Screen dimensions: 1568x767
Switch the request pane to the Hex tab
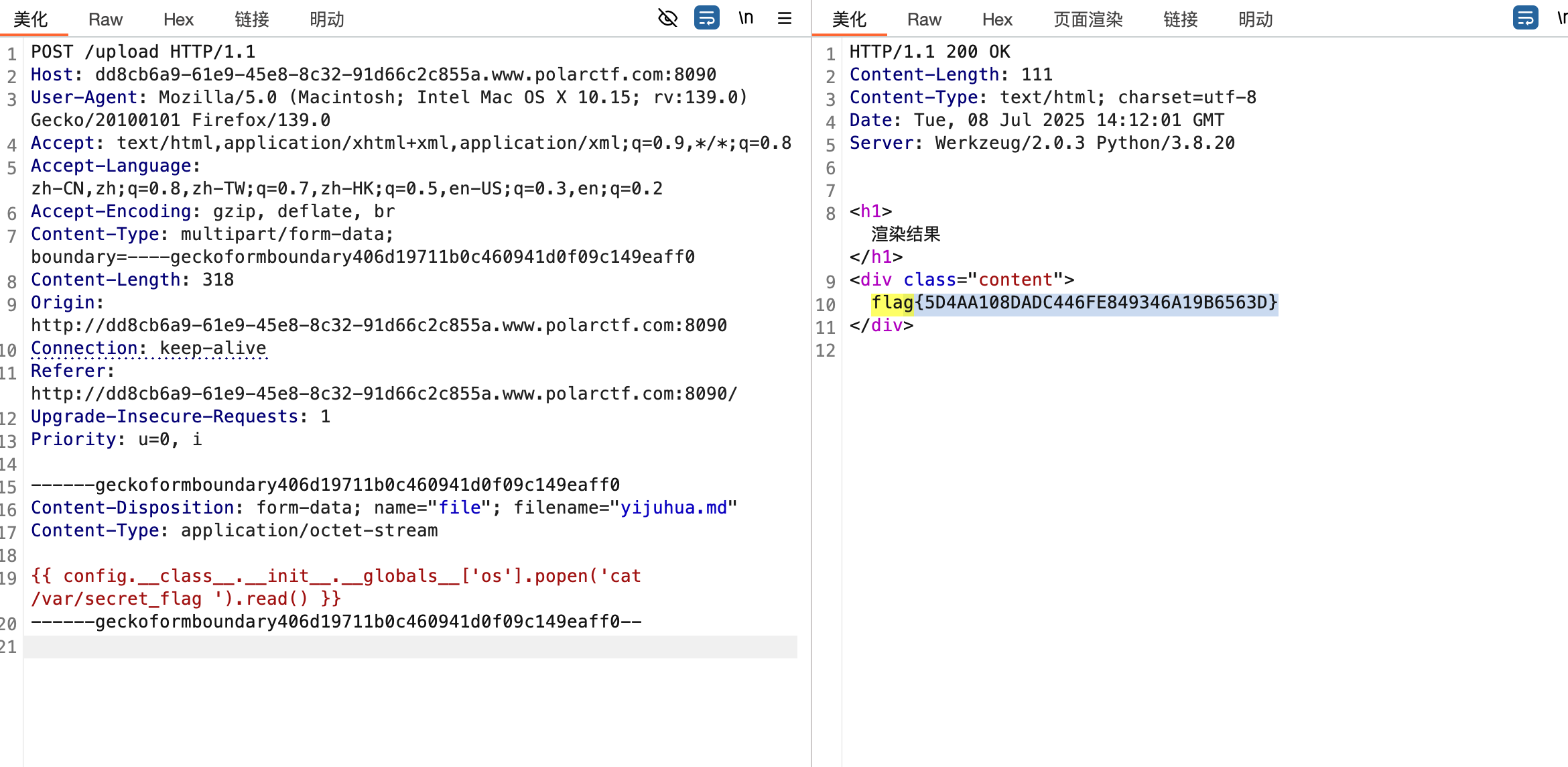click(178, 19)
